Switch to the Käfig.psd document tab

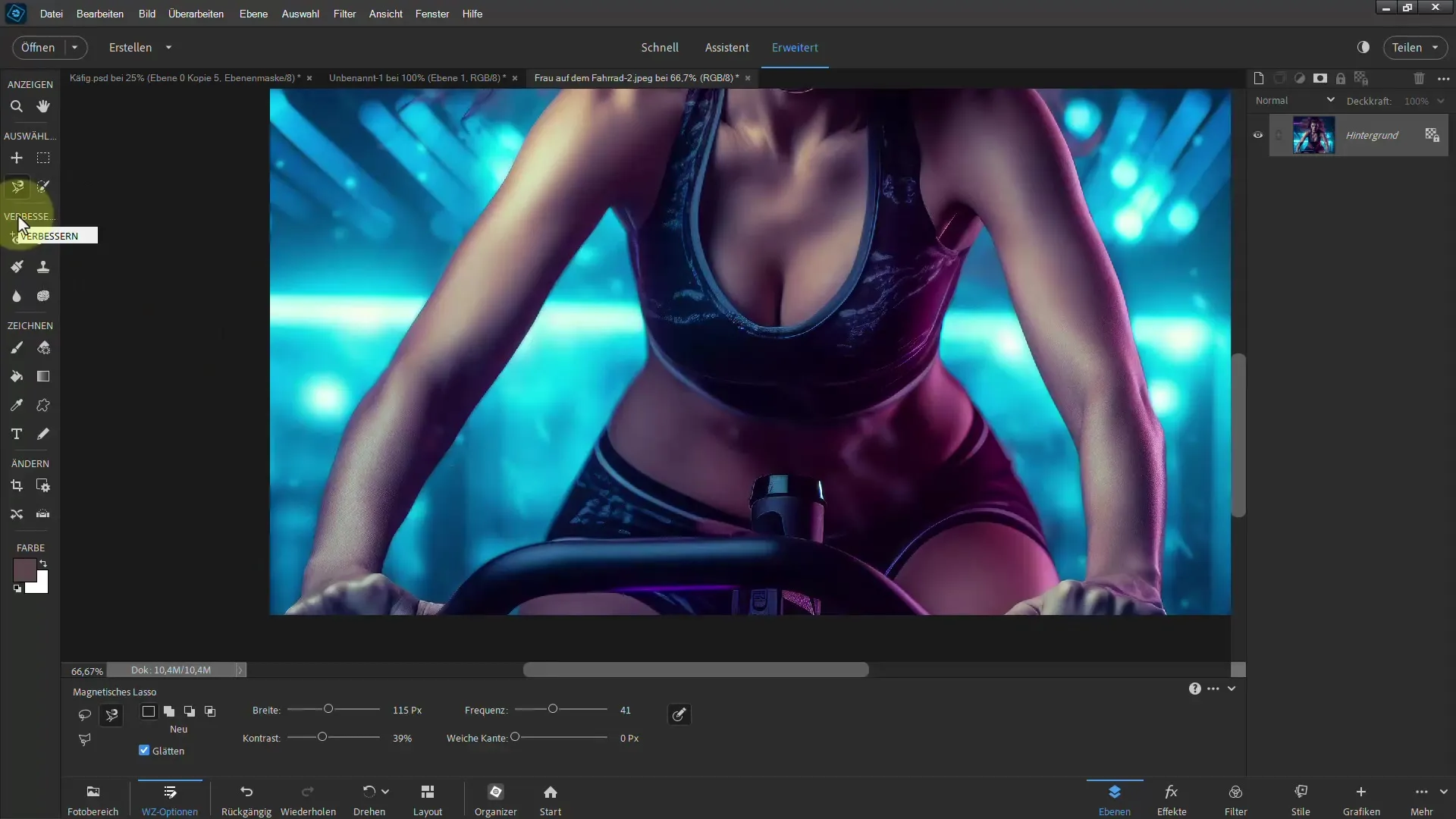coord(184,77)
